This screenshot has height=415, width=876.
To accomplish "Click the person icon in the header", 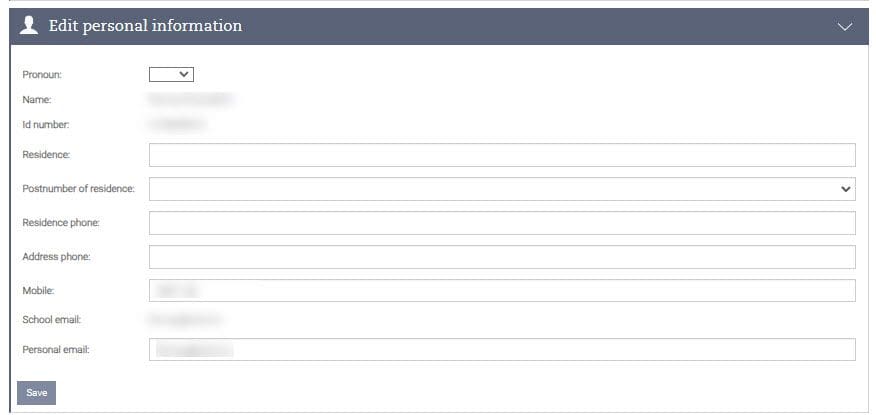I will 29,26.
